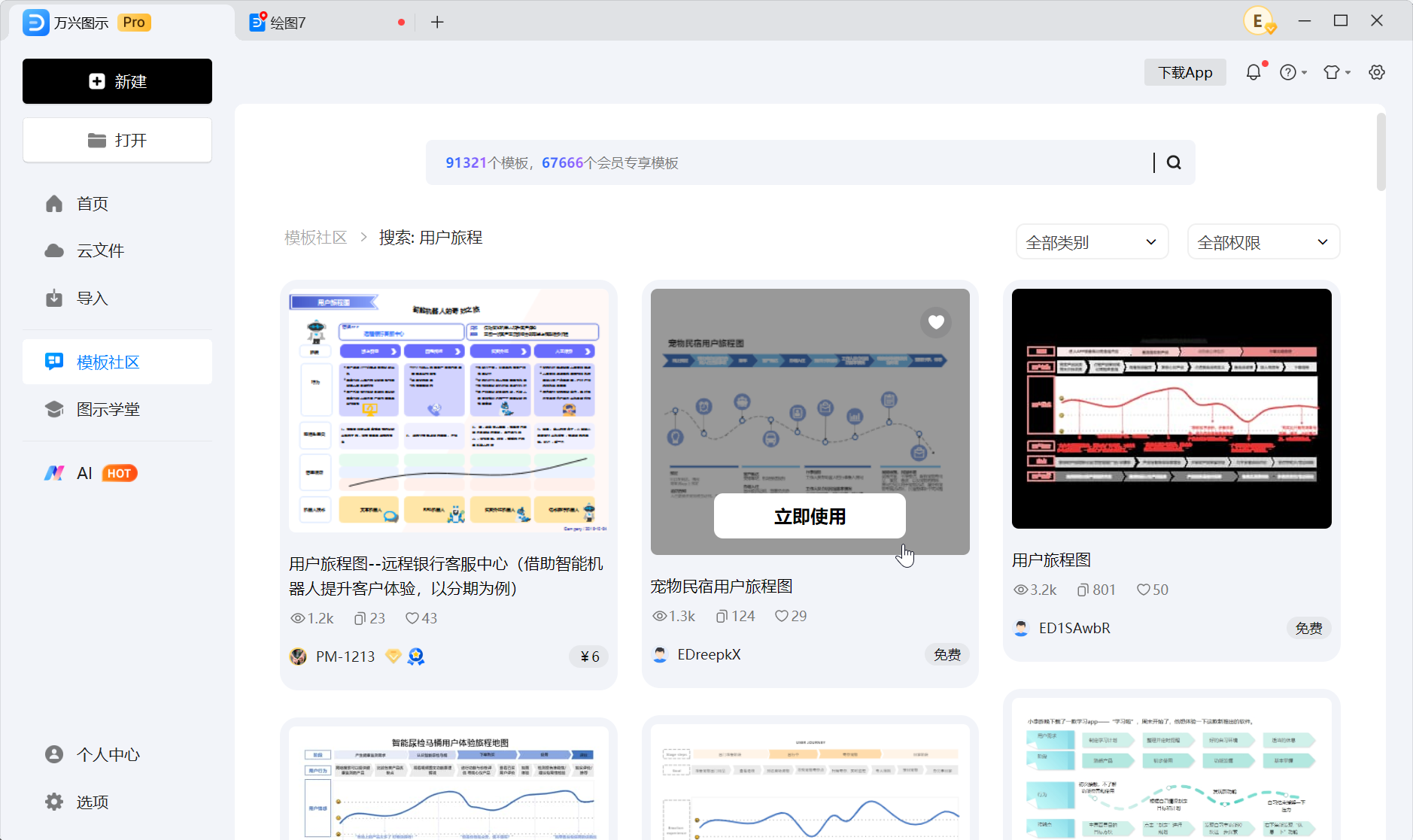Select 导入 in the sidebar
Screen dimensions: 1413x840
(117, 299)
